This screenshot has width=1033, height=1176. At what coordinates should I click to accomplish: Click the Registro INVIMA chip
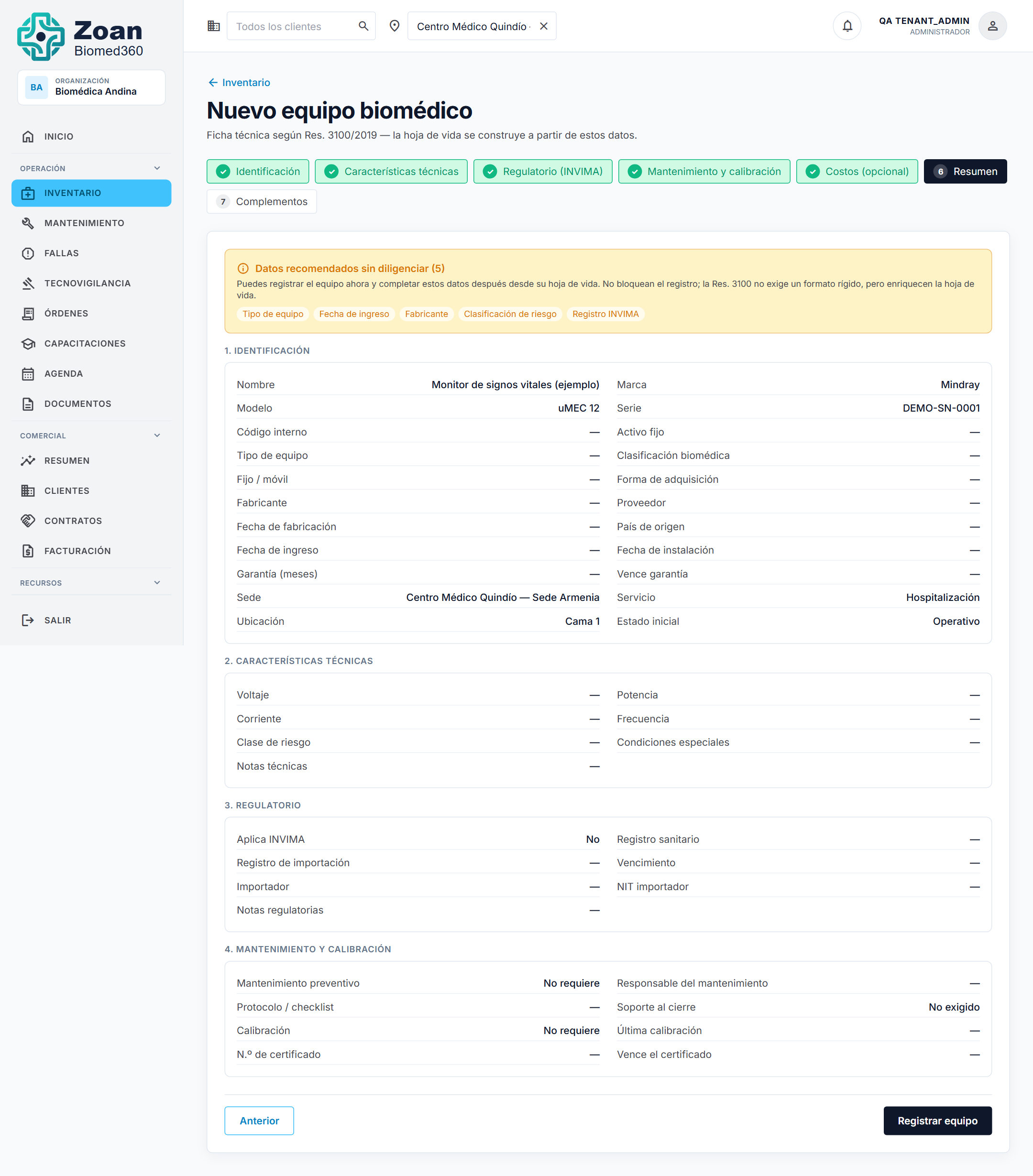point(605,314)
